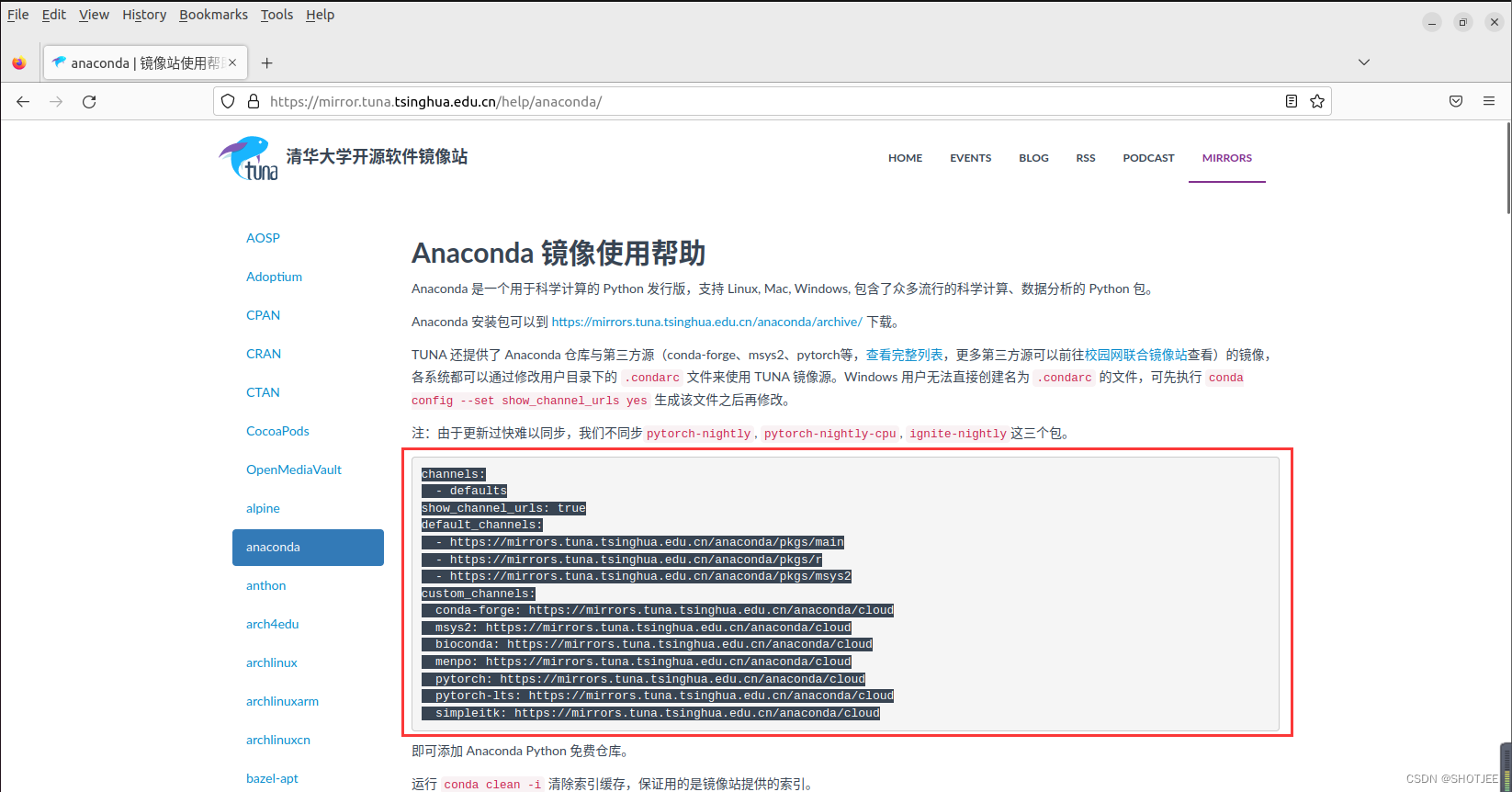Open RSS navigation link
The width and height of the screenshot is (1512, 792).
point(1086,158)
